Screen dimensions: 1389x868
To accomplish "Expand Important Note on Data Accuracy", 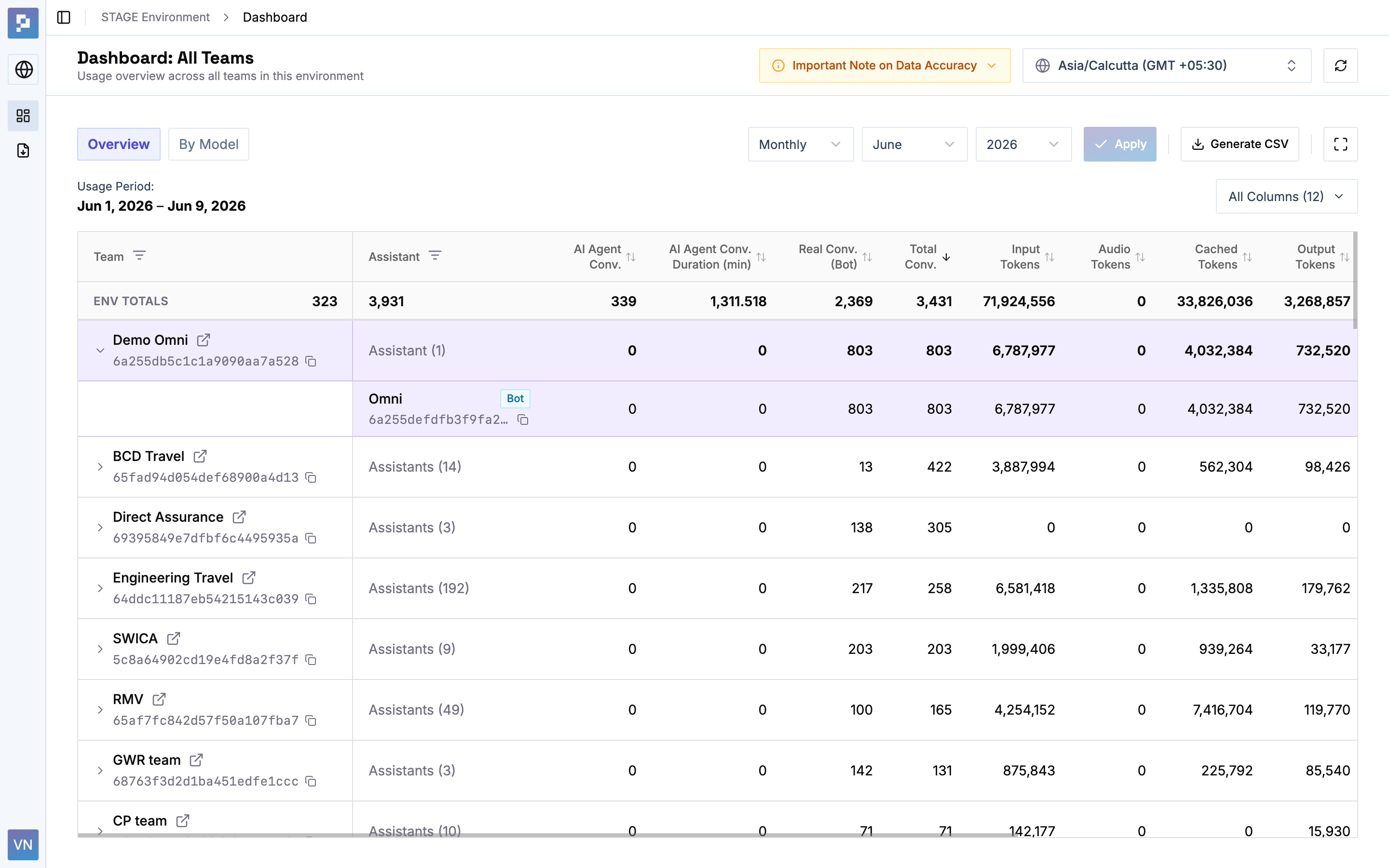I will [x=885, y=66].
